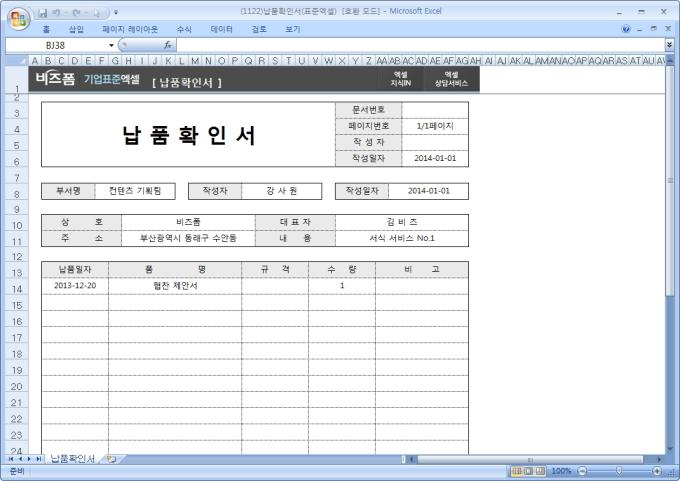Select the 협찬 제안서 cell
This screenshot has width=680, height=481.
[175, 286]
